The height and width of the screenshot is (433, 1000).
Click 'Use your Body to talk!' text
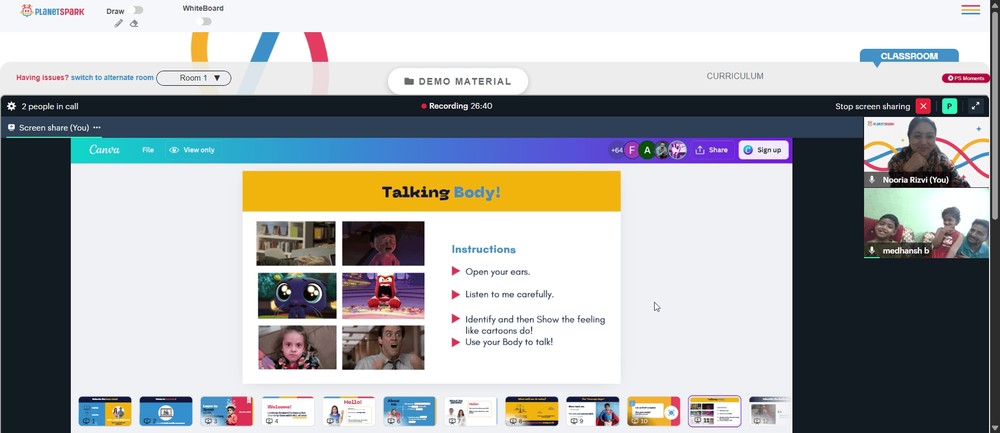click(509, 342)
